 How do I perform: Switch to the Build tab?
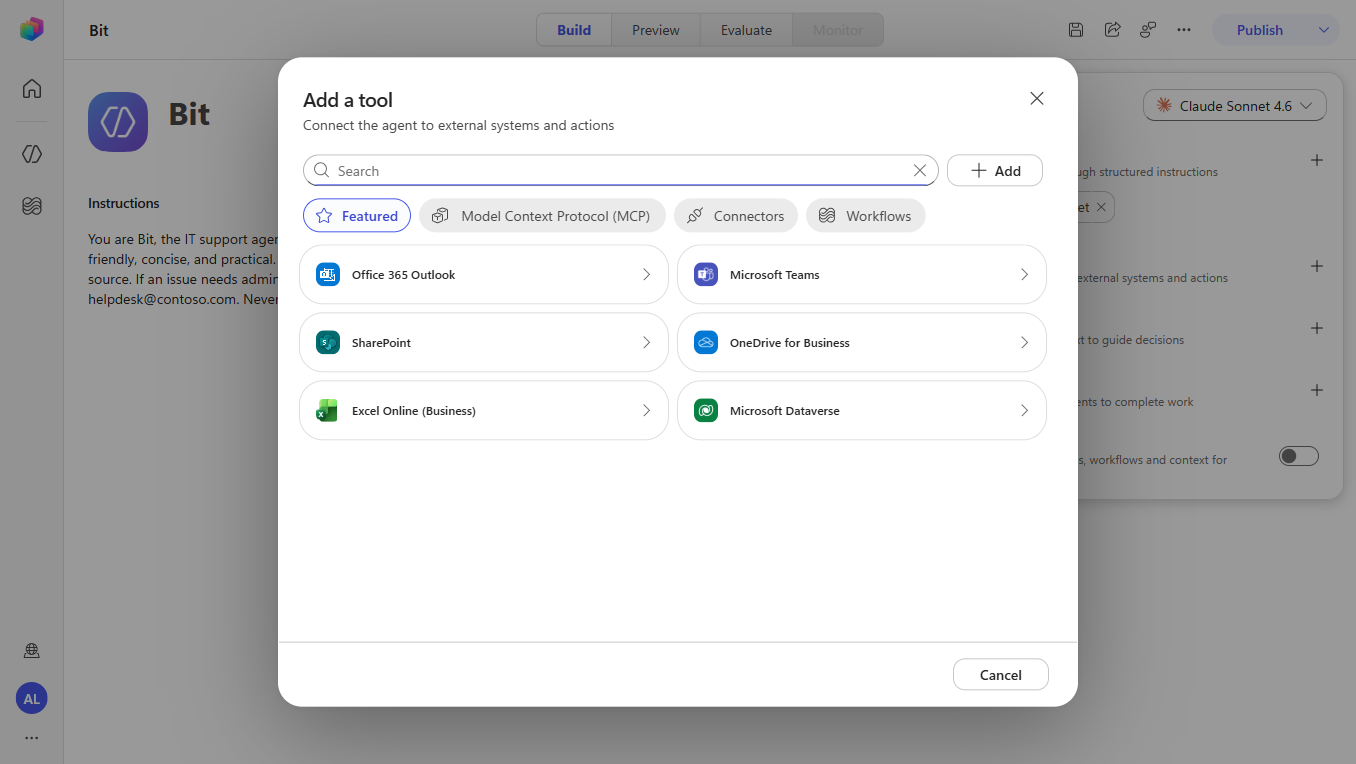tap(574, 30)
